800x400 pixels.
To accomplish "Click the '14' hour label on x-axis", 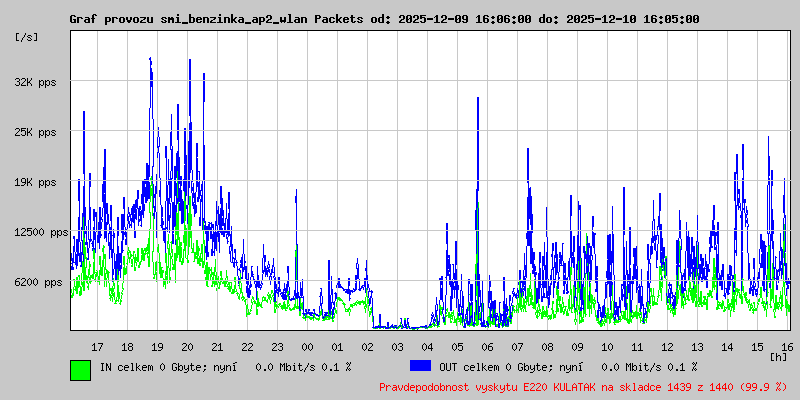I will coord(728,347).
